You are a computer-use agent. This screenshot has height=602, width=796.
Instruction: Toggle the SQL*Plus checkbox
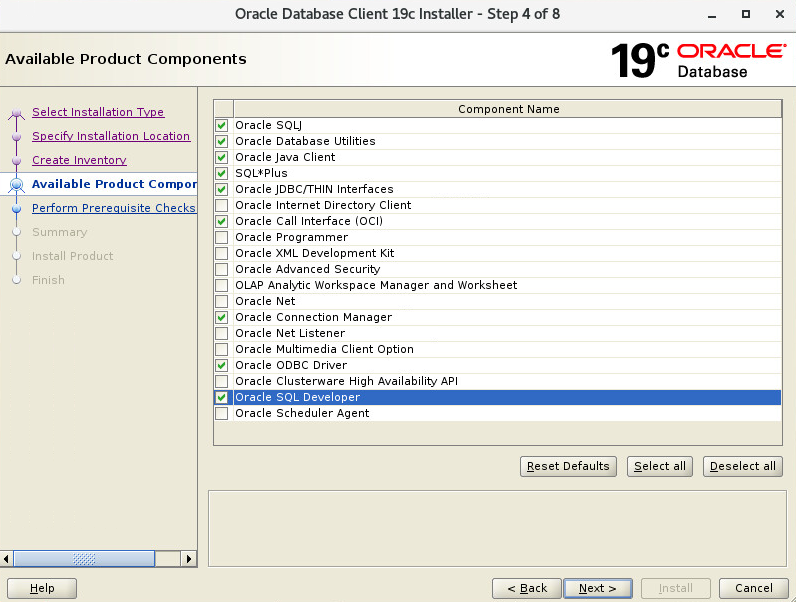[221, 173]
